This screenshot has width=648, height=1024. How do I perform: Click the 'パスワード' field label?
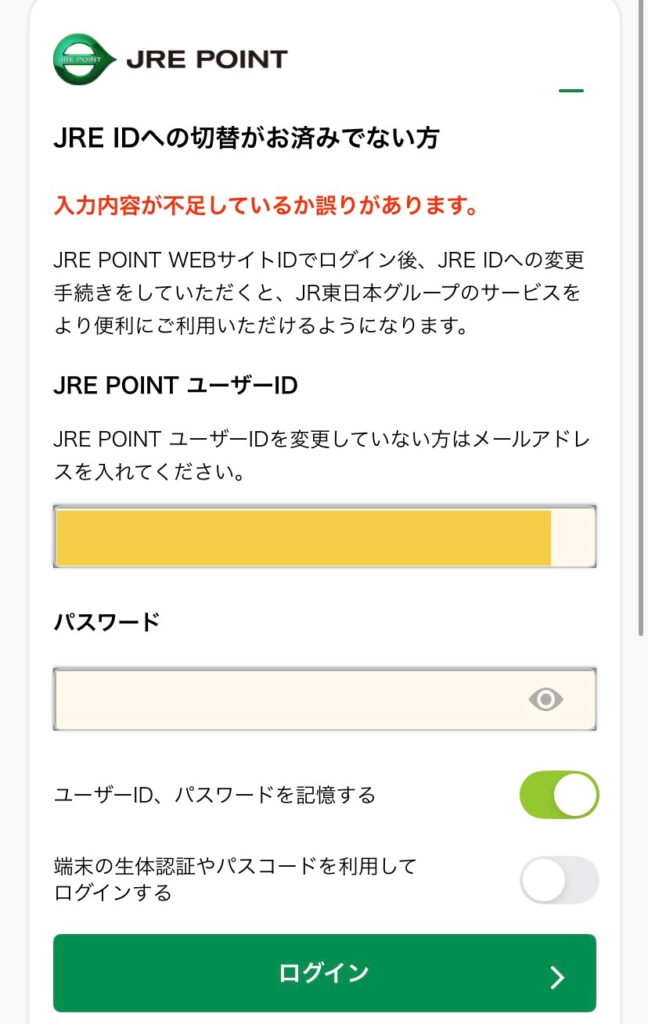pos(106,622)
